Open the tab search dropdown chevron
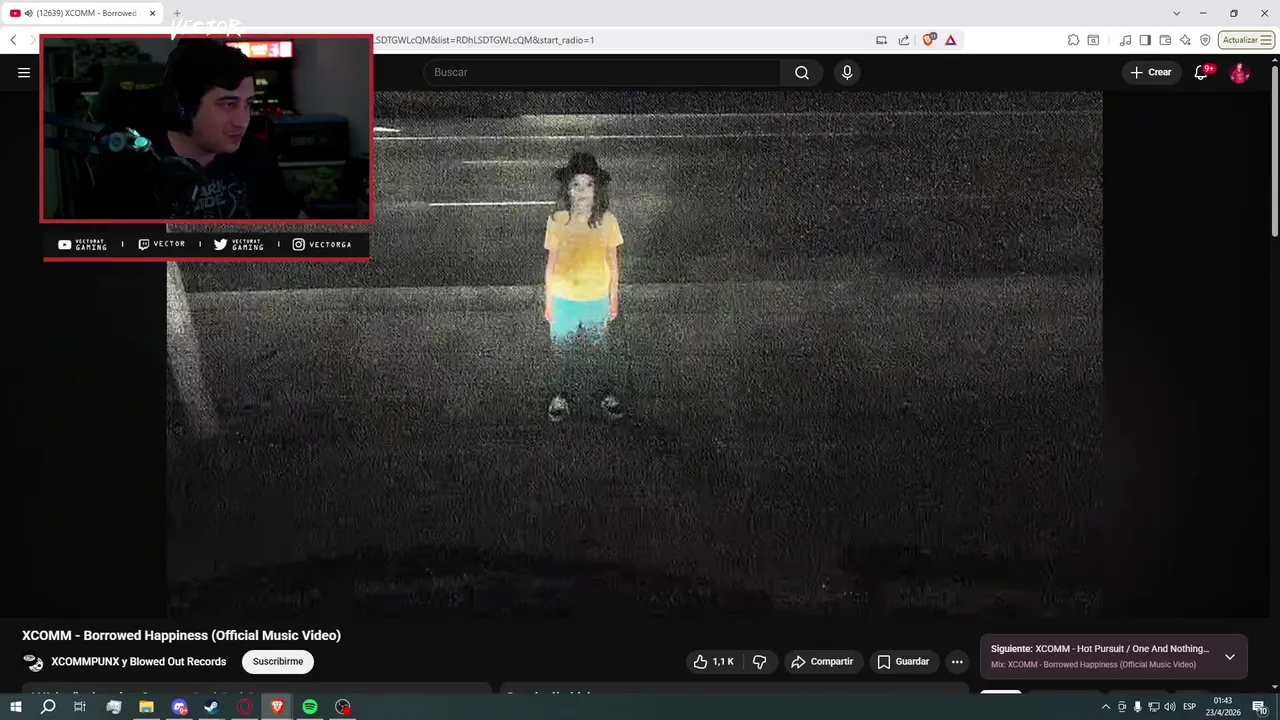The width and height of the screenshot is (1280, 720). pyautogui.click(x=1175, y=13)
